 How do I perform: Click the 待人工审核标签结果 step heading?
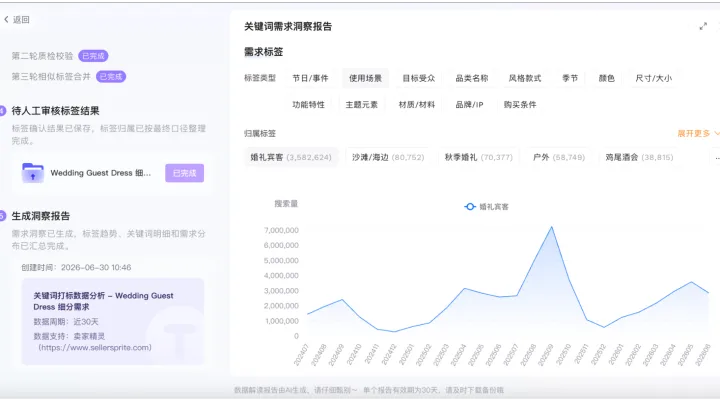(x=56, y=111)
